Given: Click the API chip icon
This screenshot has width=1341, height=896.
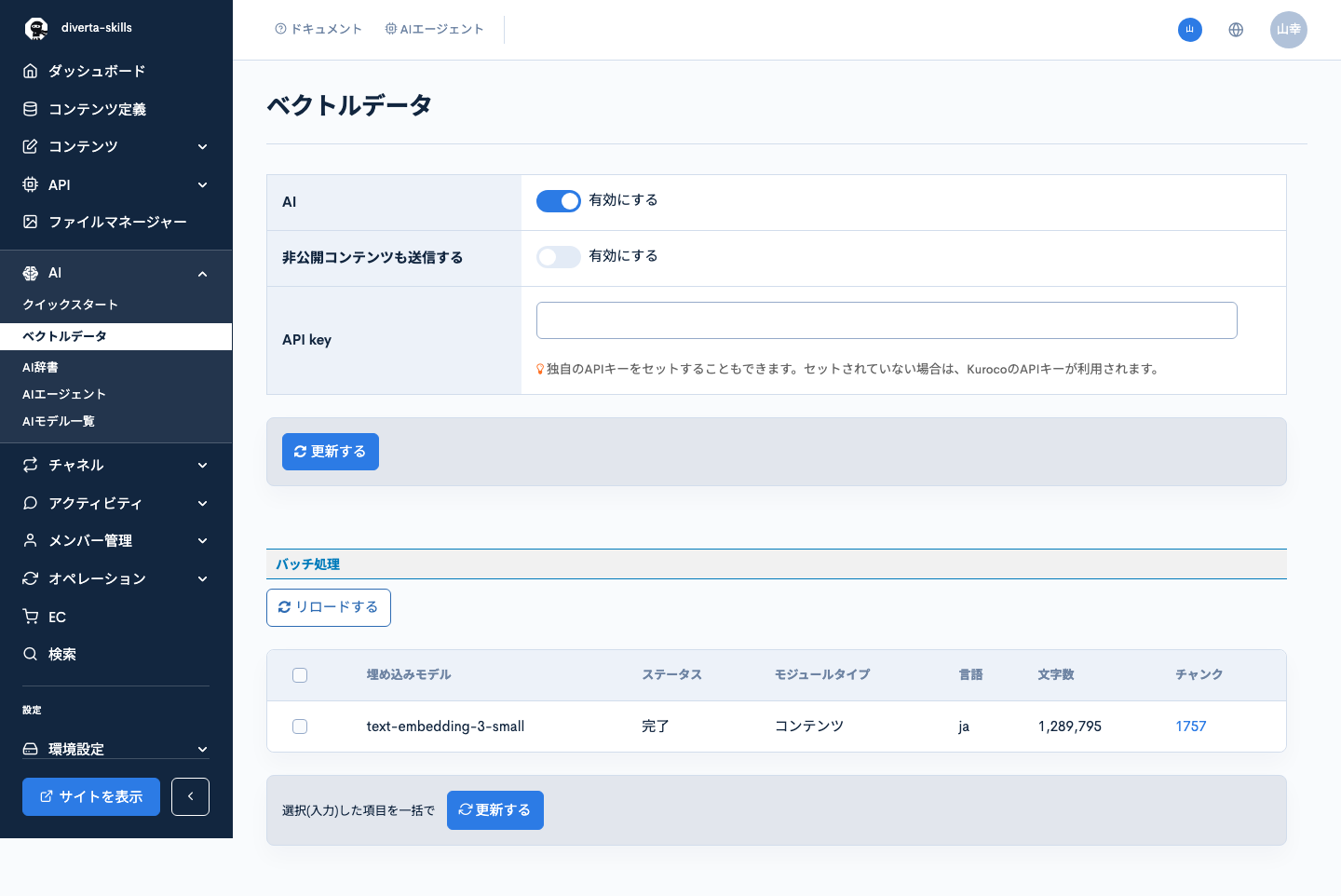Looking at the screenshot, I should (31, 184).
